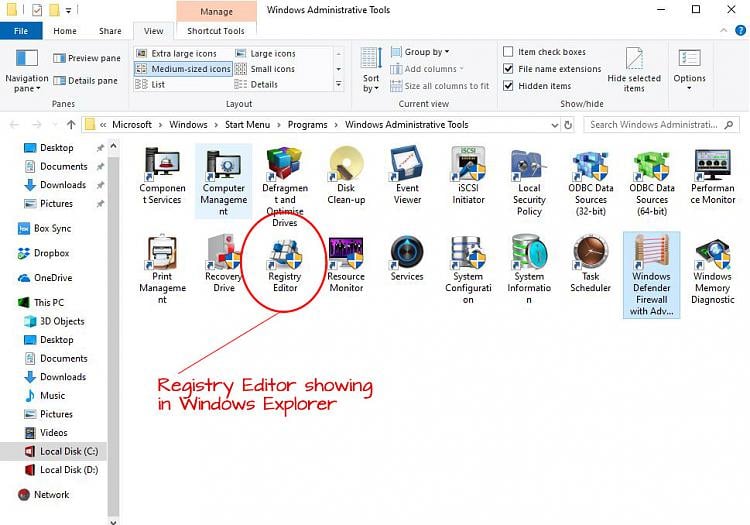Open System Information shortcut

point(529,270)
